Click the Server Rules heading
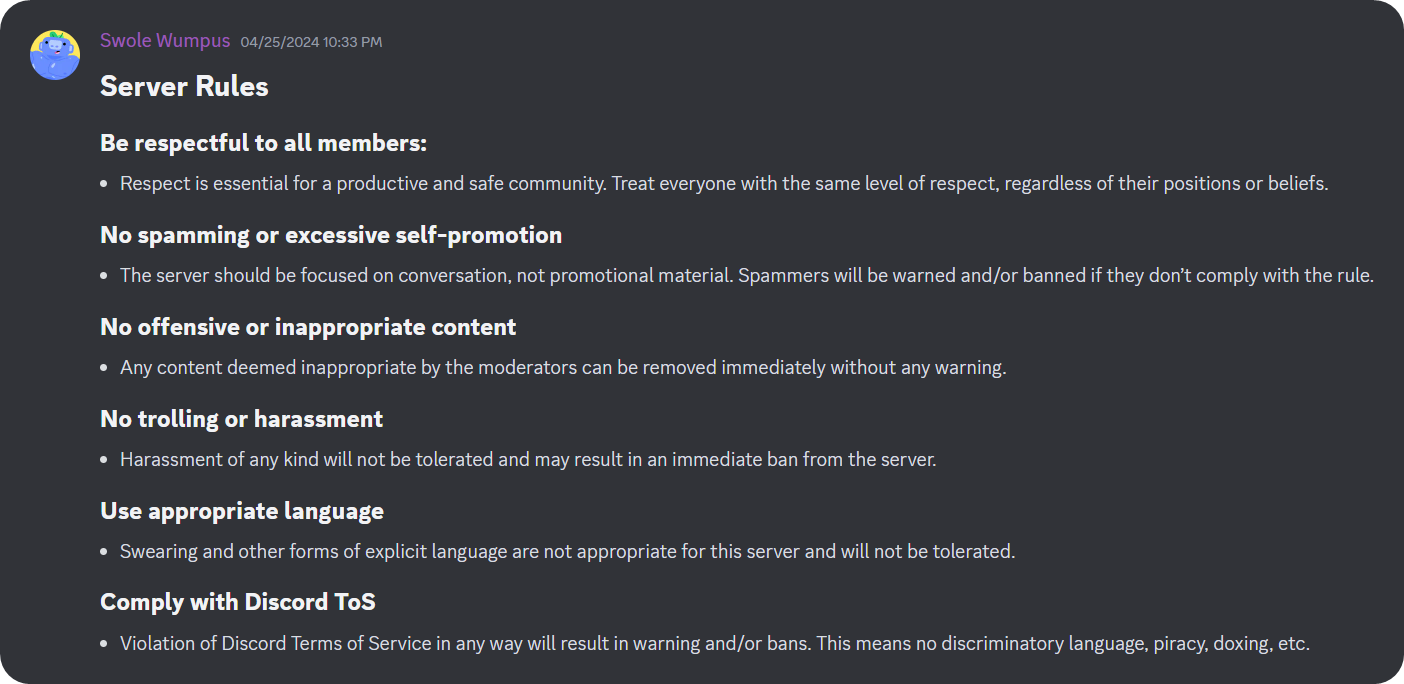 tap(184, 86)
